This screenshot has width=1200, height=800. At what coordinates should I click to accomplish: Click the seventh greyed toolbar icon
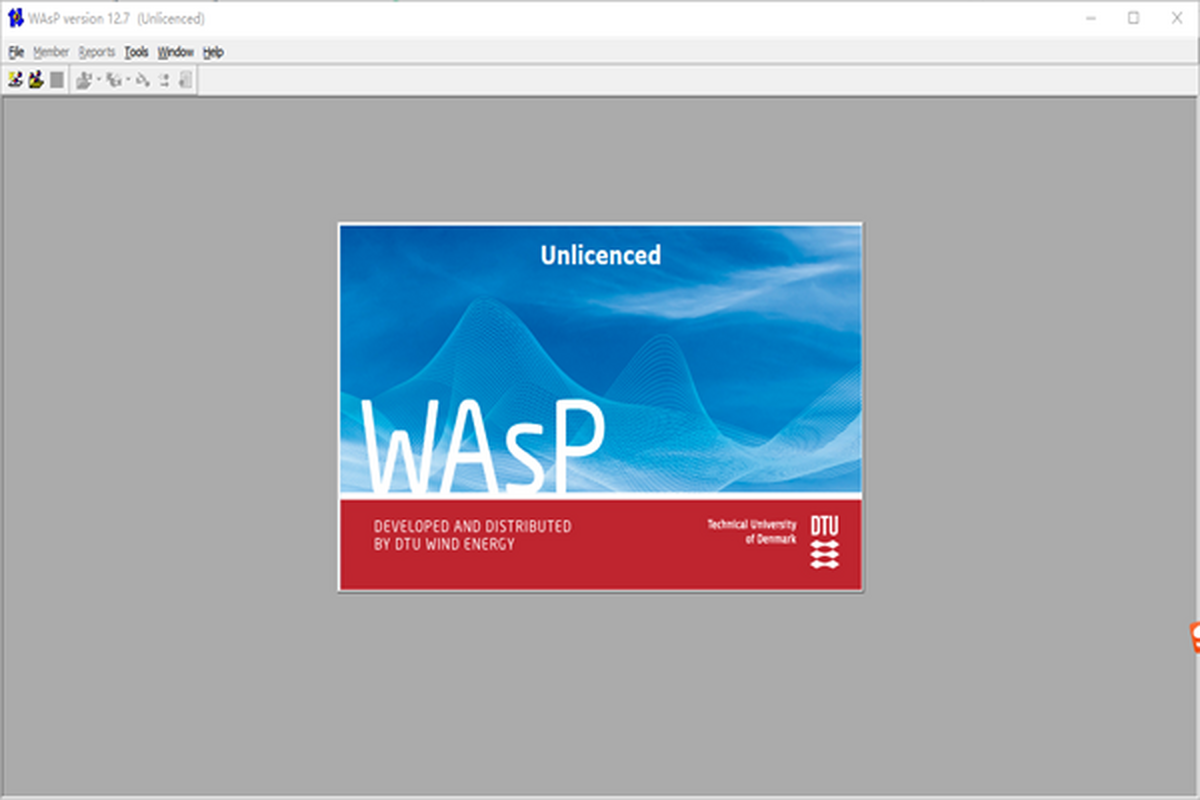point(164,80)
